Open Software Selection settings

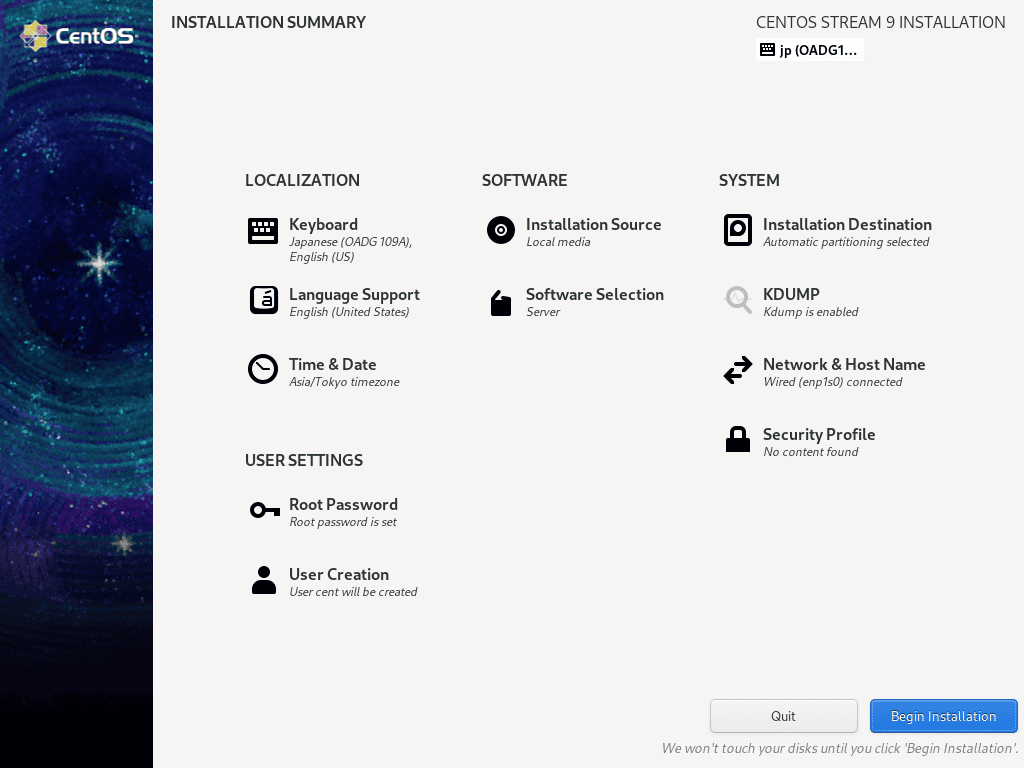575,302
